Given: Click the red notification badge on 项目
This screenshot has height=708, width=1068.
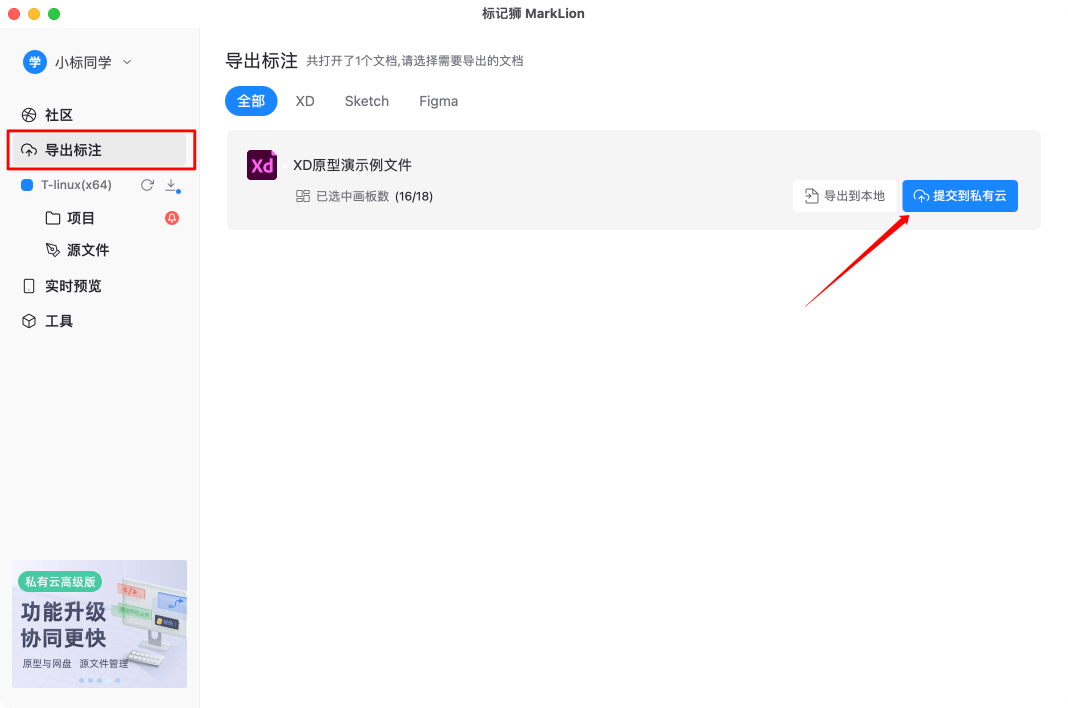Looking at the screenshot, I should pos(172,218).
